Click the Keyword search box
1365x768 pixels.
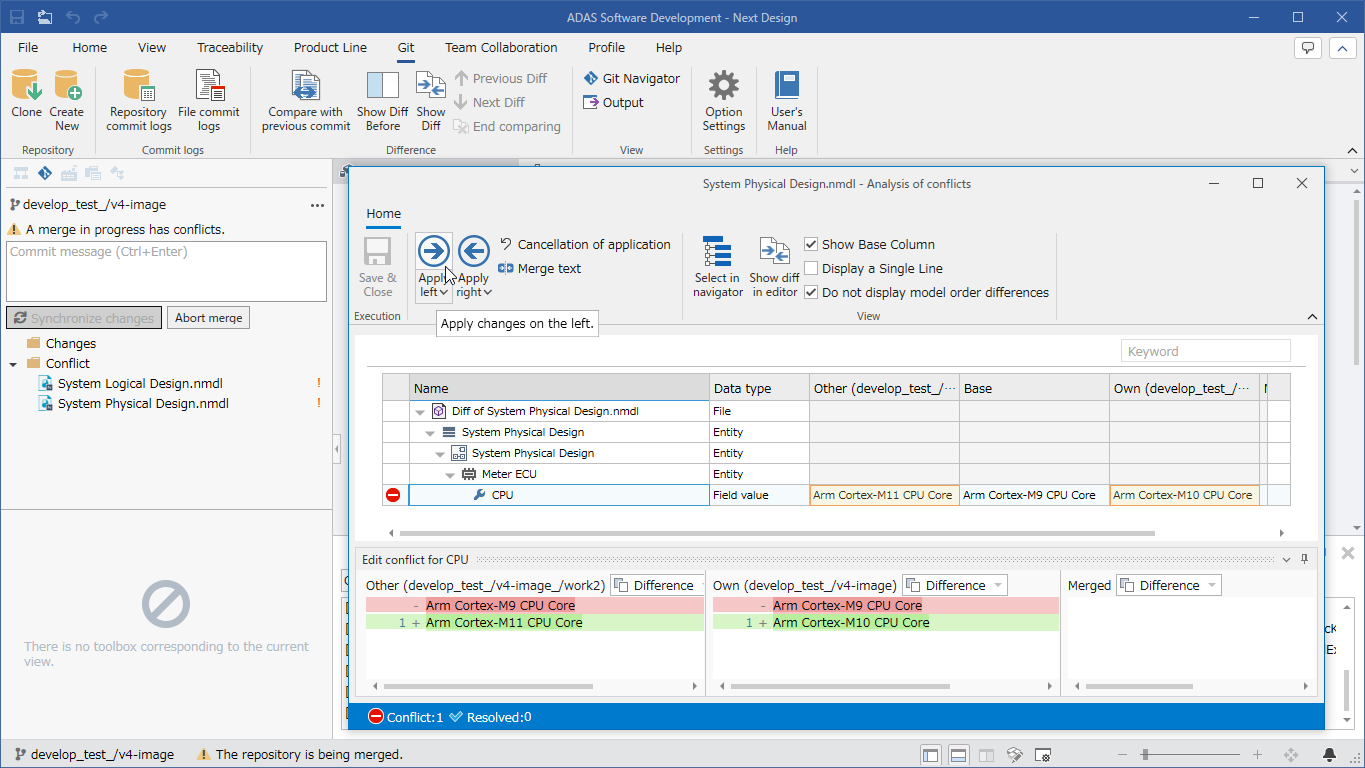[x=1205, y=351]
